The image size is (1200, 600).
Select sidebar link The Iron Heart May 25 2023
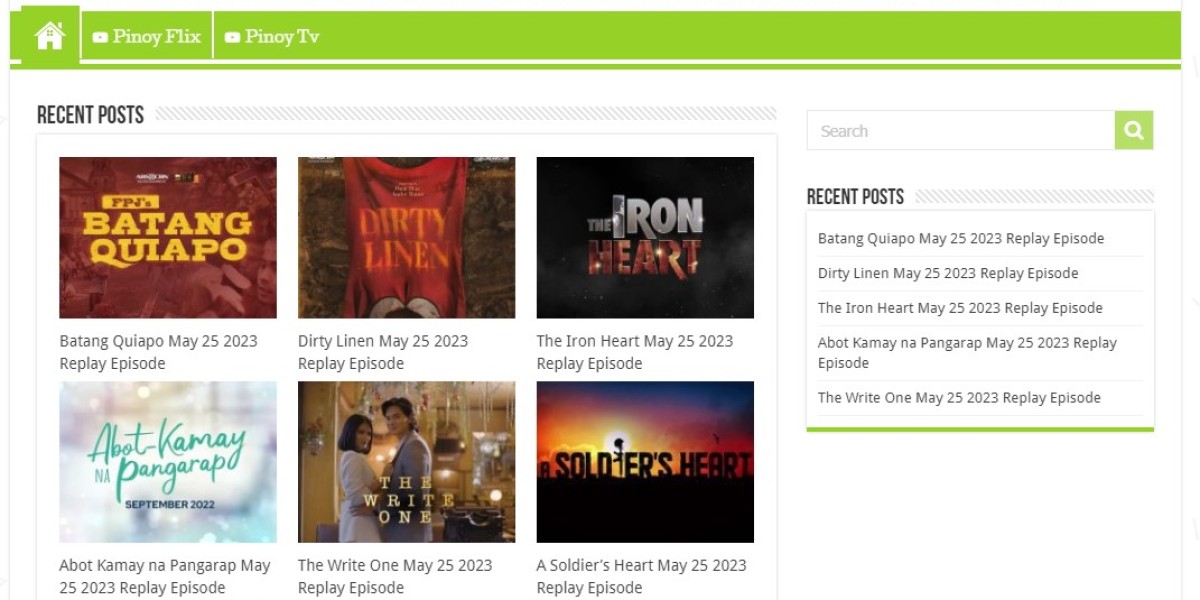pyautogui.click(x=960, y=308)
